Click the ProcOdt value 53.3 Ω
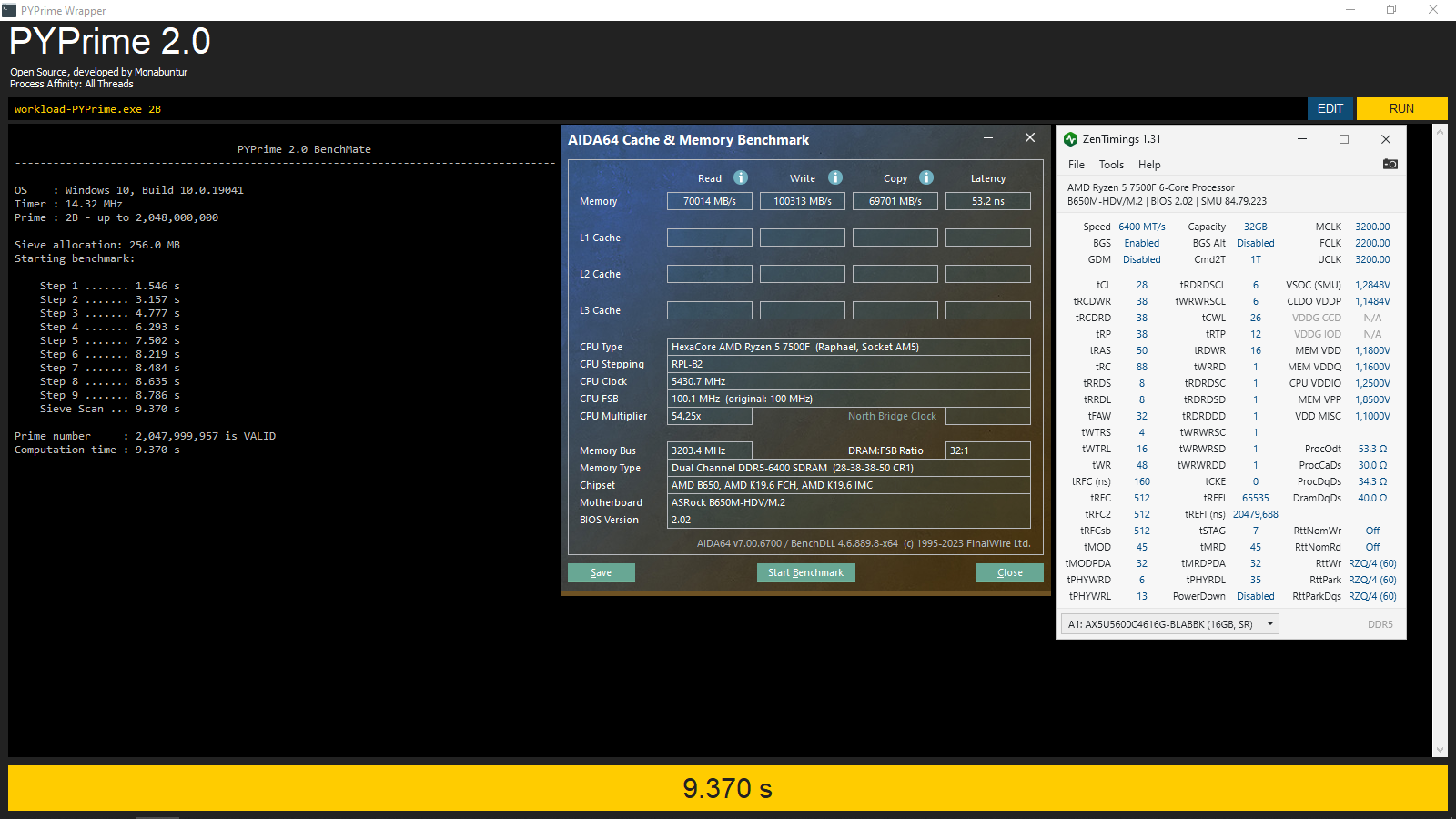The height and width of the screenshot is (819, 1456). click(1372, 449)
